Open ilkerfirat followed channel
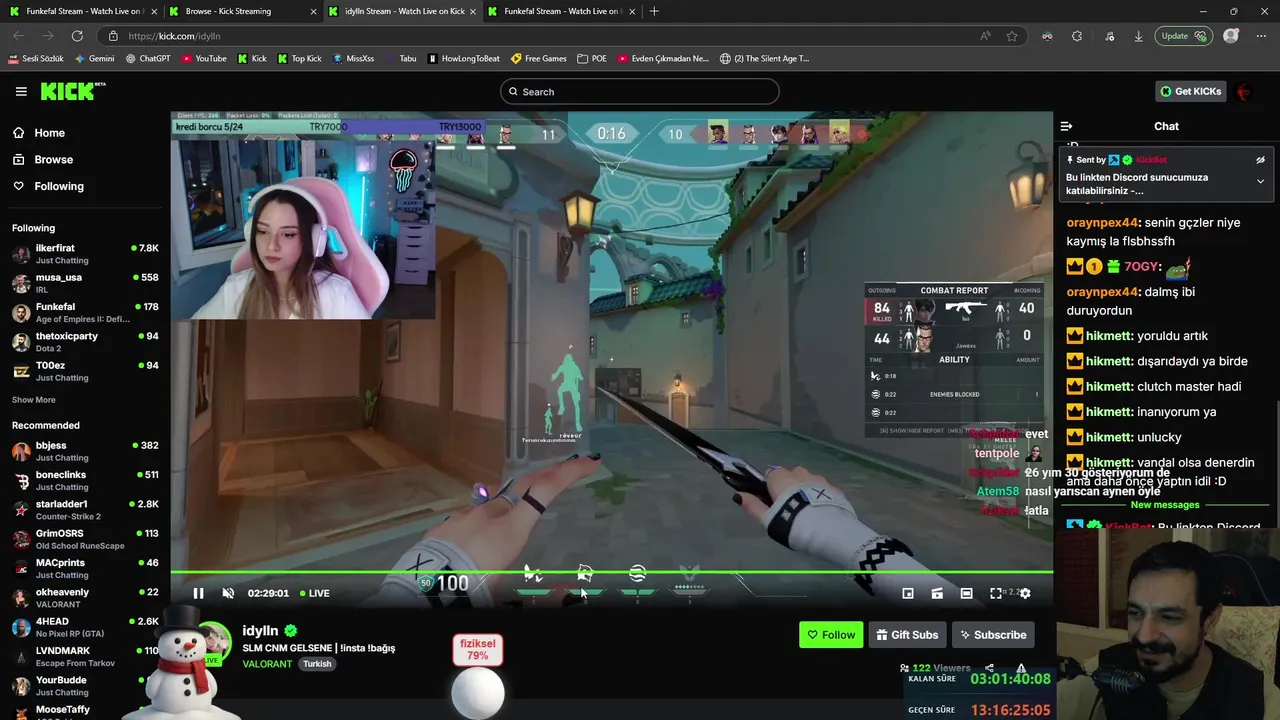Screen dimensions: 1280x720 (x=85, y=254)
